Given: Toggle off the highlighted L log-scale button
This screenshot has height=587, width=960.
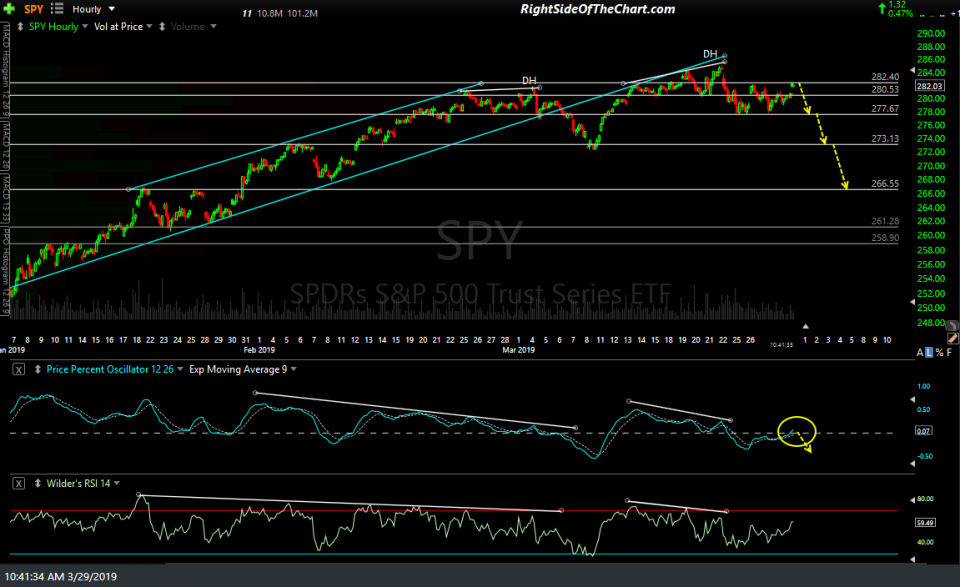Looking at the screenshot, I should pyautogui.click(x=928, y=351).
